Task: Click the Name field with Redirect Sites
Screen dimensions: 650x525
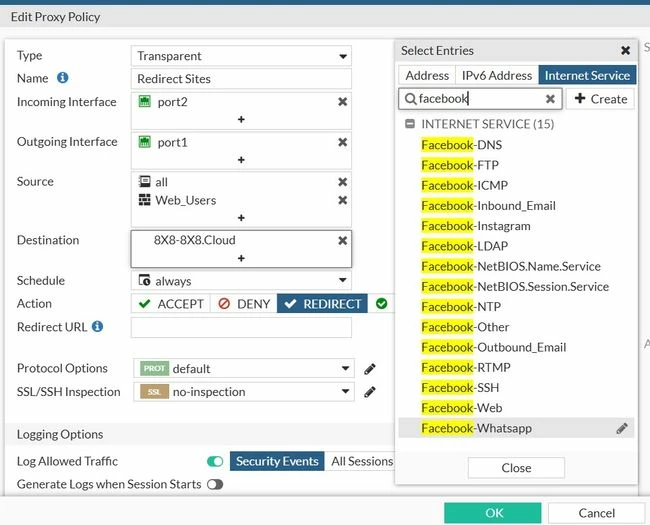Action: pos(241,79)
